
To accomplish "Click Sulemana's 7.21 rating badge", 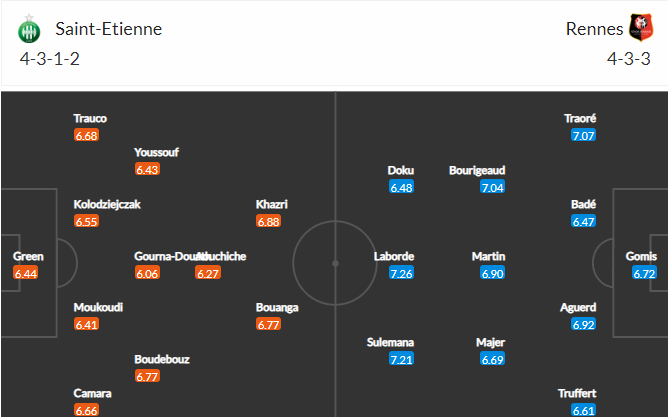I will tap(401, 359).
